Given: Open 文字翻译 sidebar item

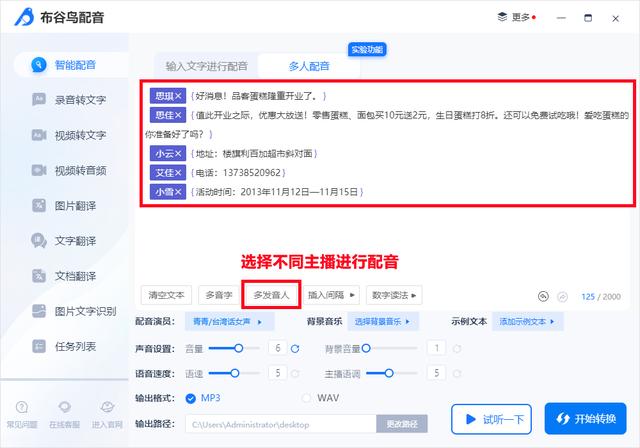Looking at the screenshot, I should pyautogui.click(x=64, y=241).
